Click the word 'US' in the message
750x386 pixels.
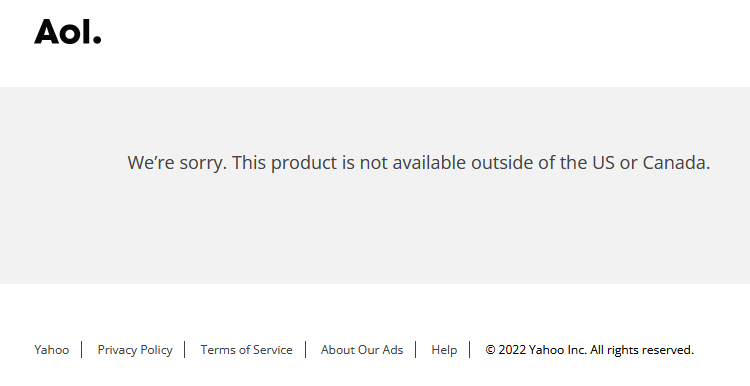click(x=603, y=163)
